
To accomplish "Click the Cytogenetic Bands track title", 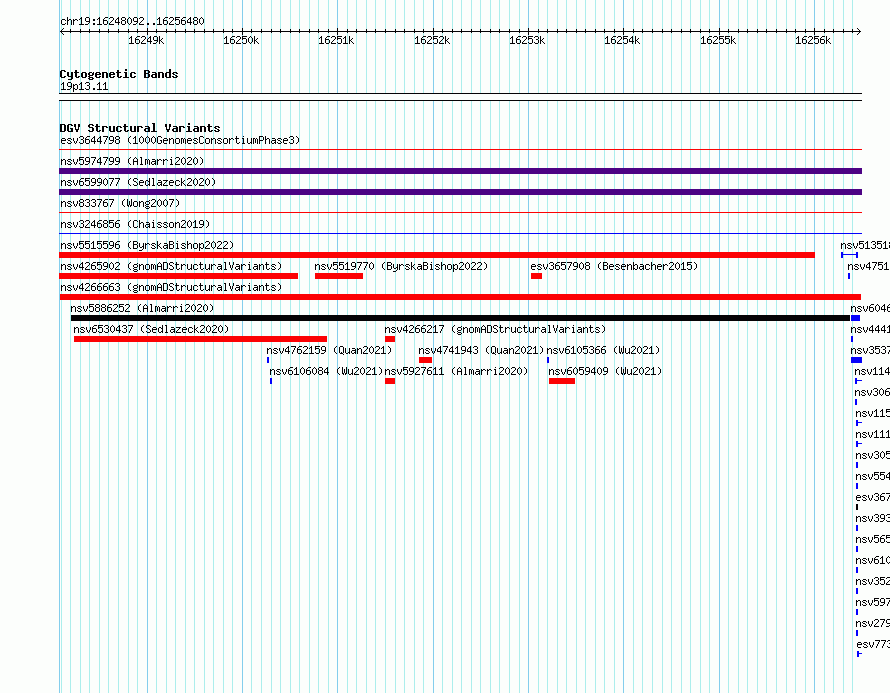I will pos(119,74).
